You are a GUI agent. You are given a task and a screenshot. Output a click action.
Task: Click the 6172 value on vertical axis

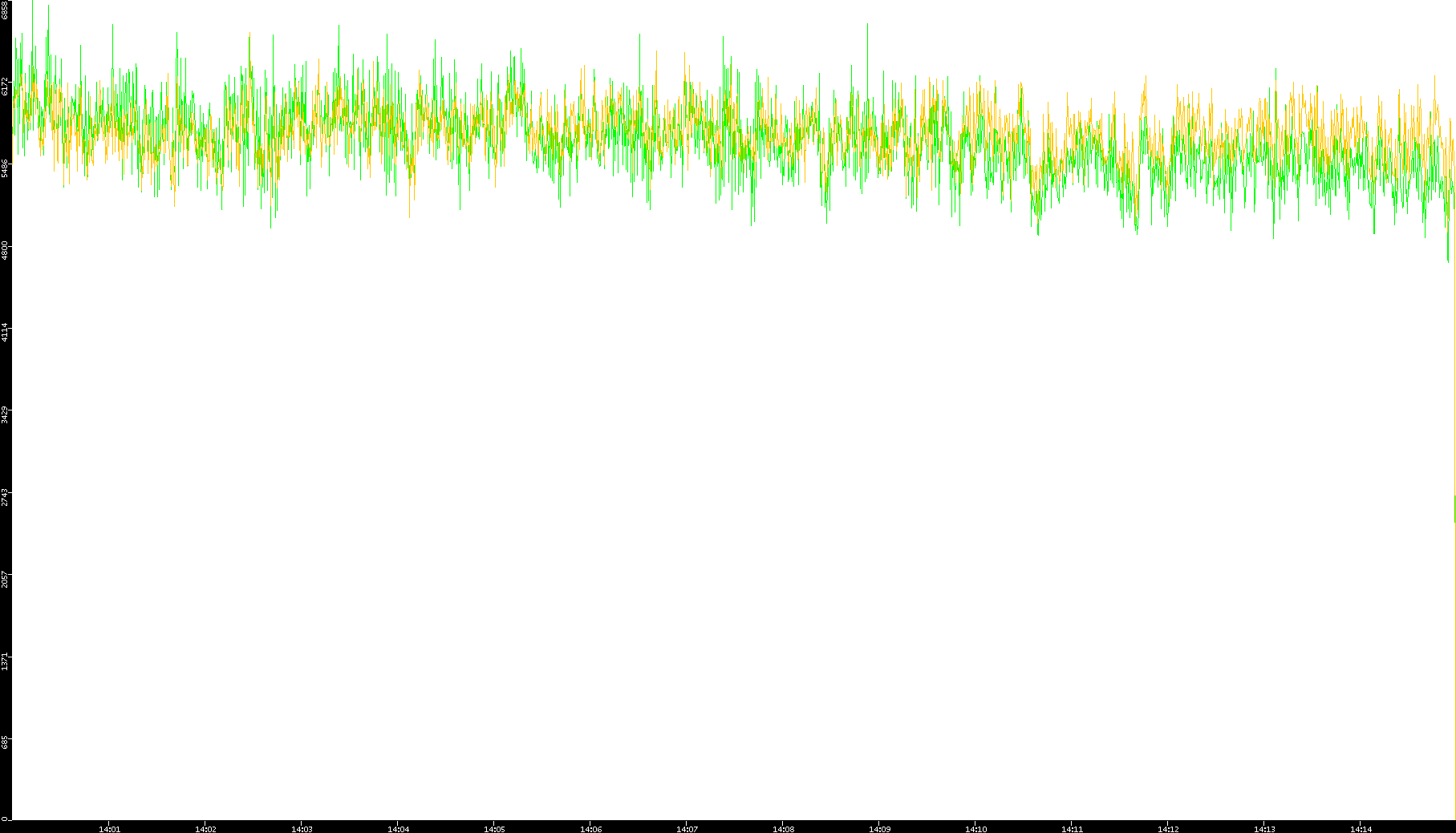click(6, 87)
